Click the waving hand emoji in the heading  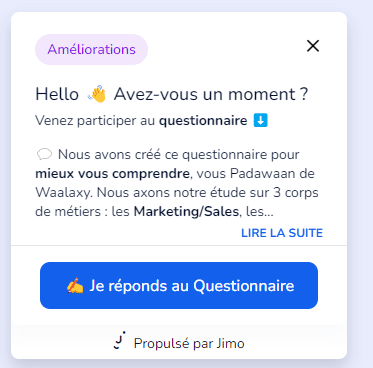(97, 94)
